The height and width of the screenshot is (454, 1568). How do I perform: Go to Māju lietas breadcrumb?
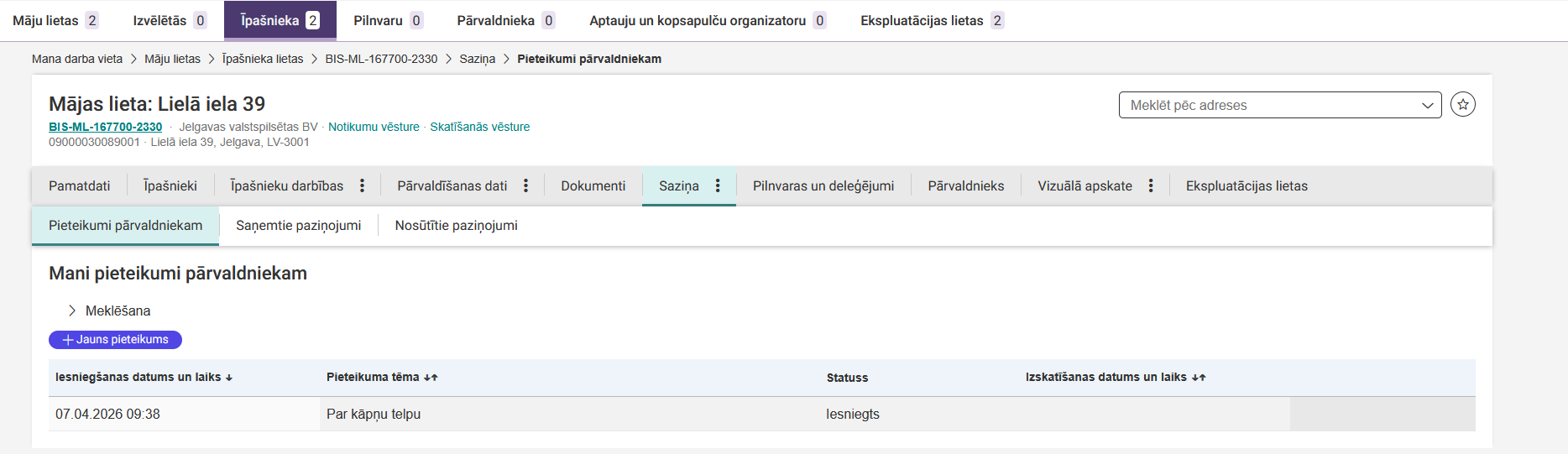[x=172, y=59]
